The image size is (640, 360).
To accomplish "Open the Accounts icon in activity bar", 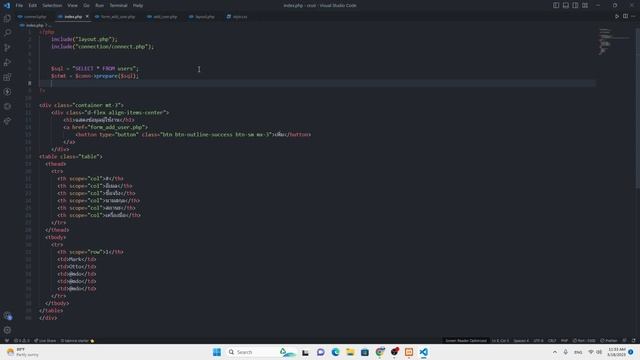I will (7, 316).
